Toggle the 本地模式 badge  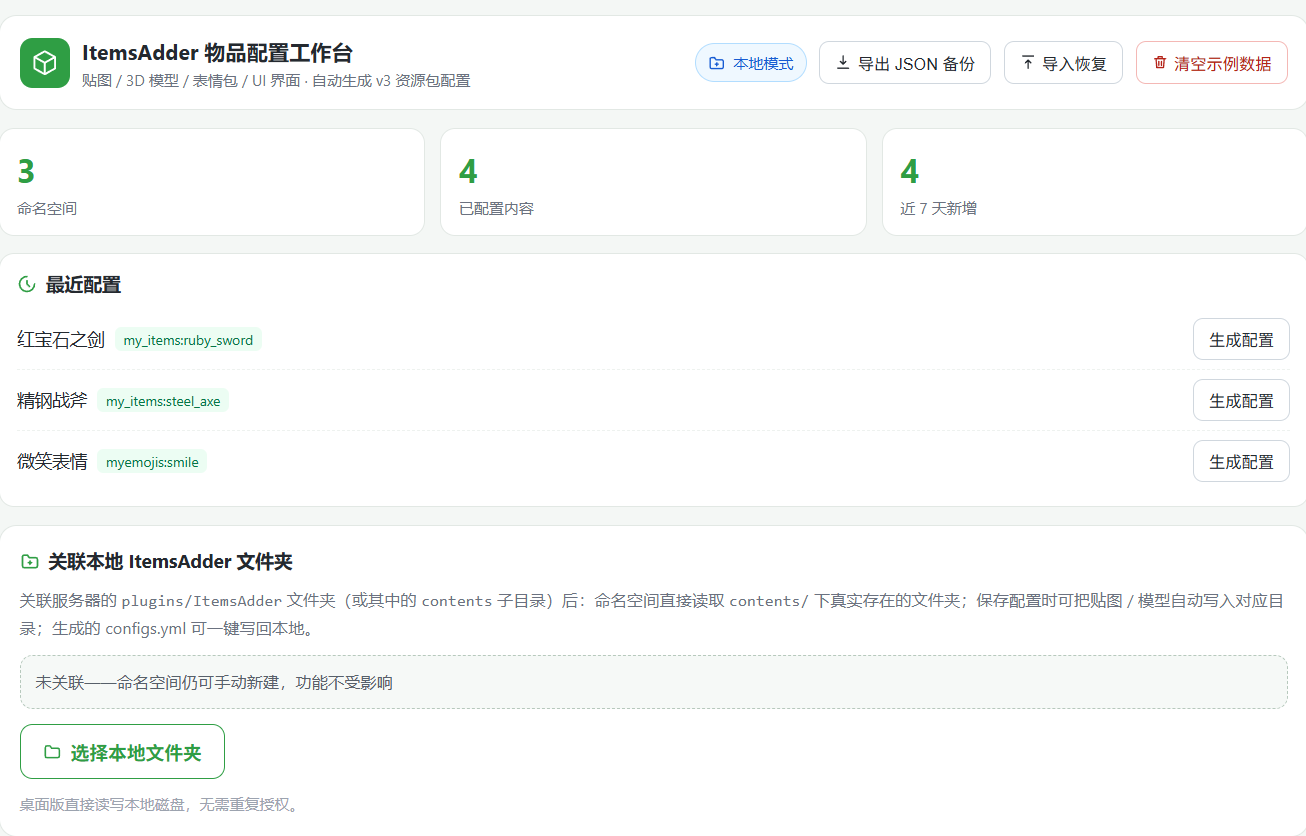751,63
